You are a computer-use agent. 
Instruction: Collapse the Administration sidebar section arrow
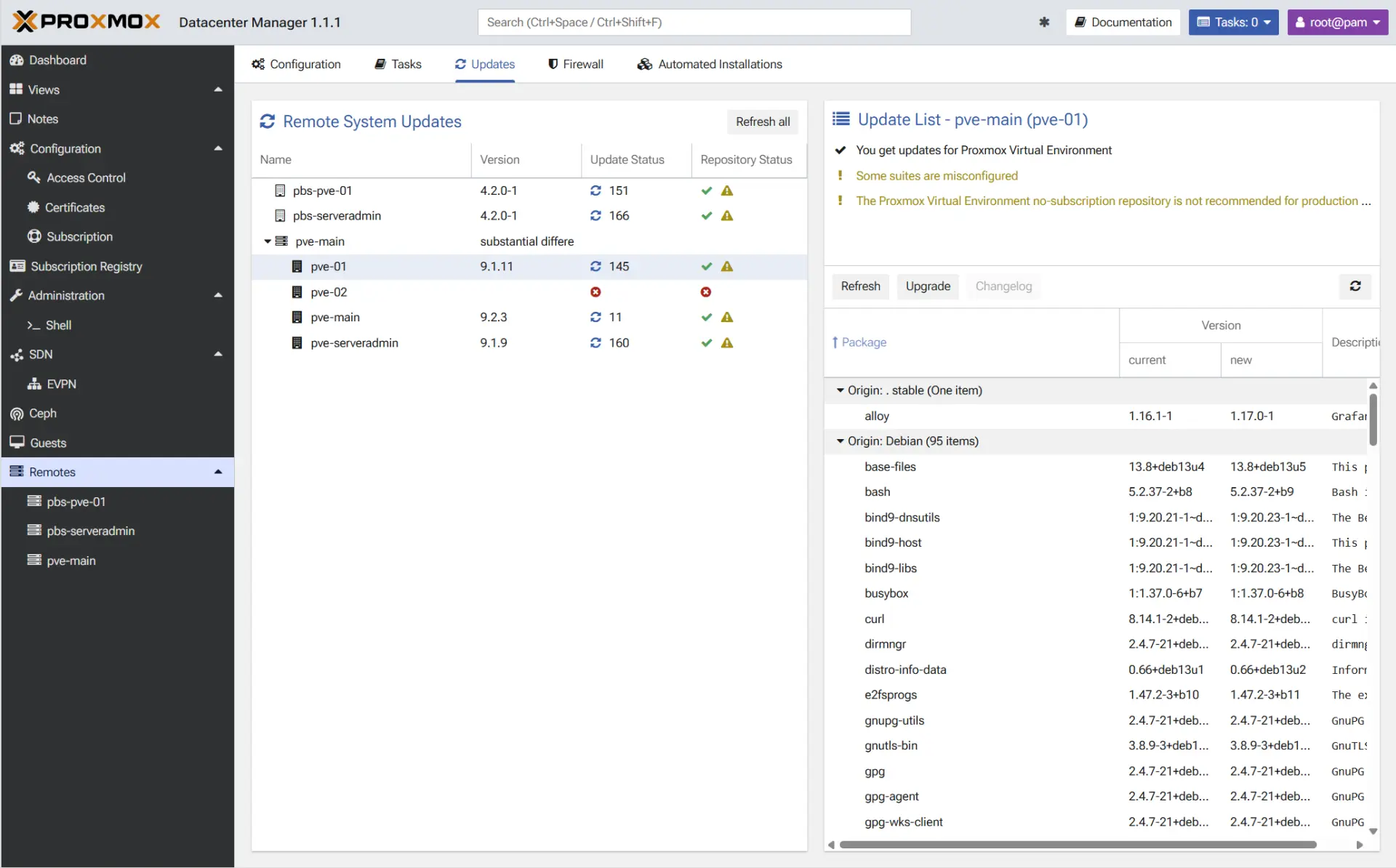218,295
